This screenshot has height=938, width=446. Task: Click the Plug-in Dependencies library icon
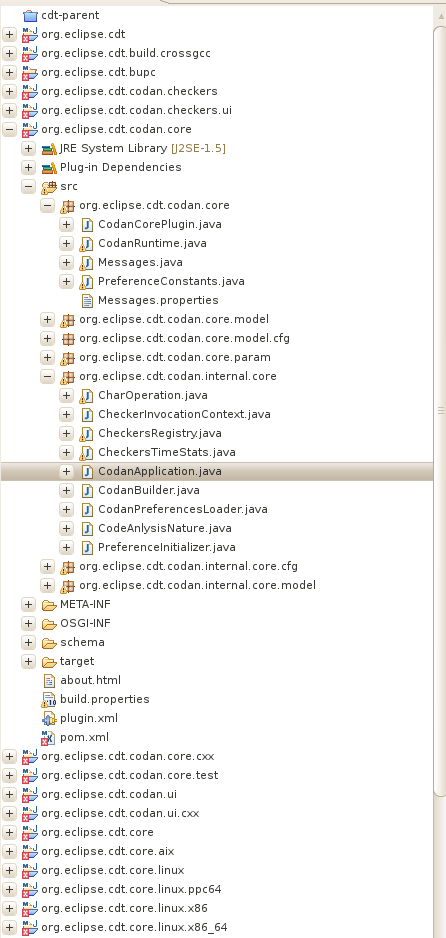49,168
